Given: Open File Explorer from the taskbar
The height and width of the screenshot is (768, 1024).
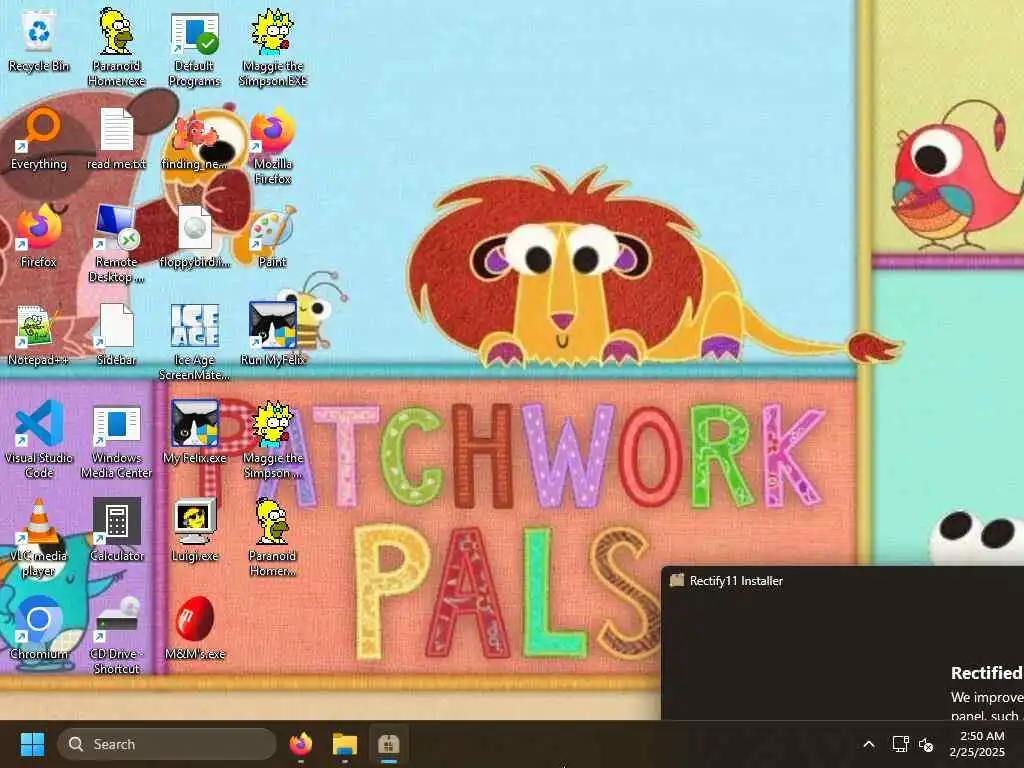Looking at the screenshot, I should coord(345,744).
